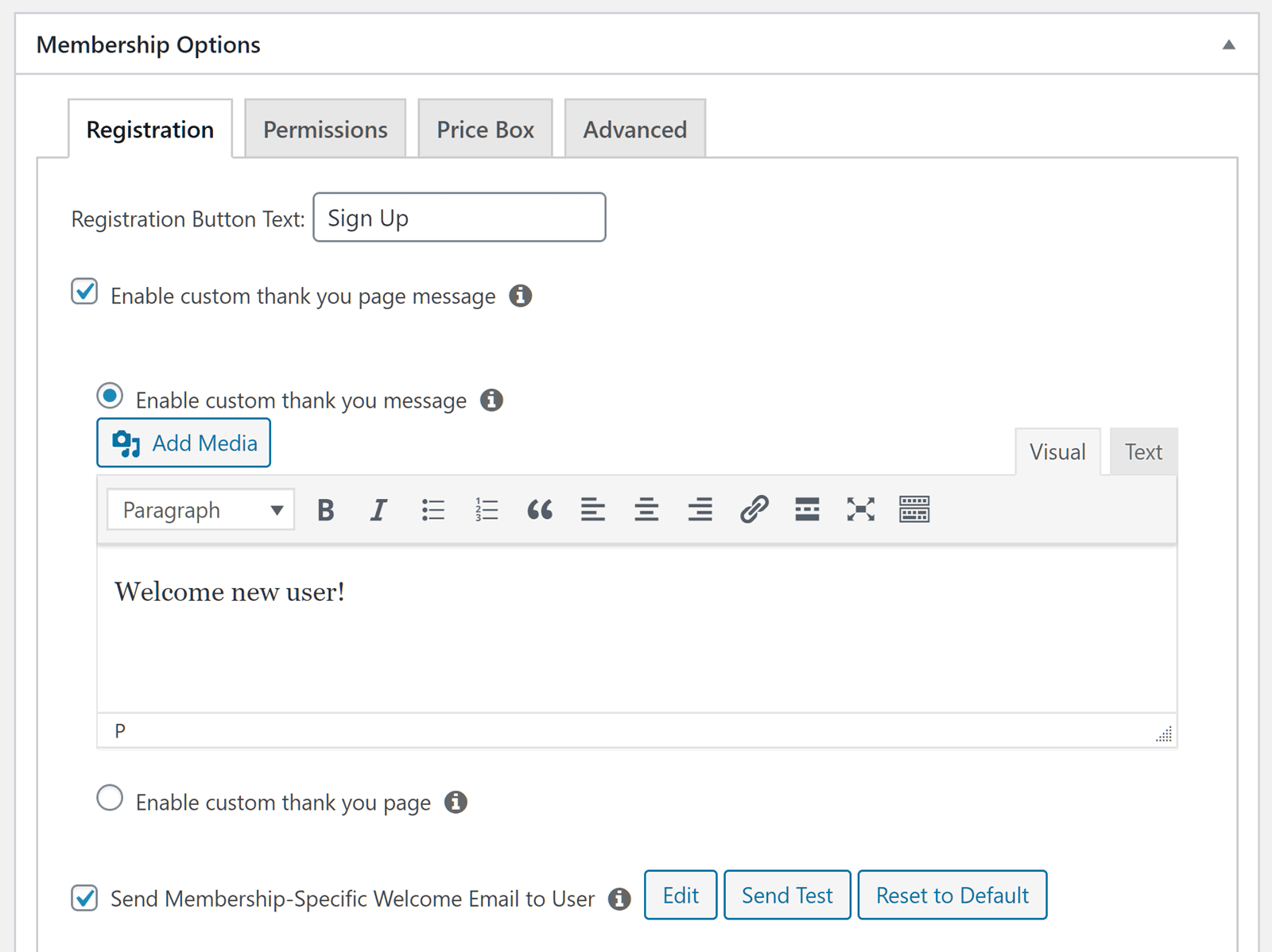Uncheck Send Membership-Specific Welcome Email to User

(84, 898)
